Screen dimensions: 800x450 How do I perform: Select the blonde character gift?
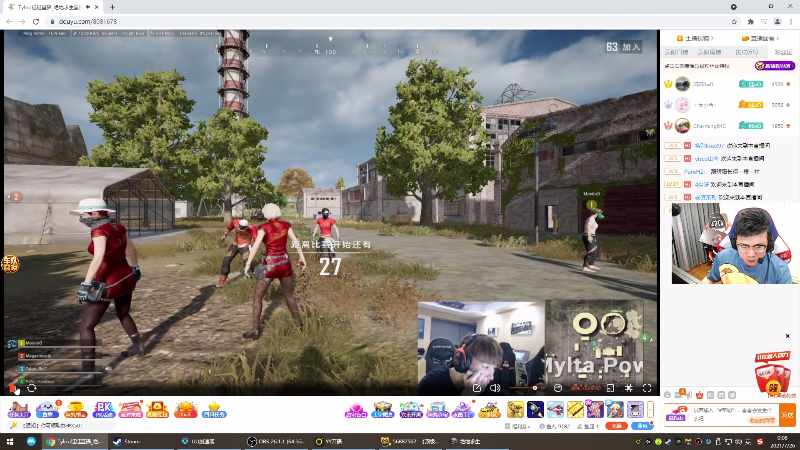click(615, 410)
